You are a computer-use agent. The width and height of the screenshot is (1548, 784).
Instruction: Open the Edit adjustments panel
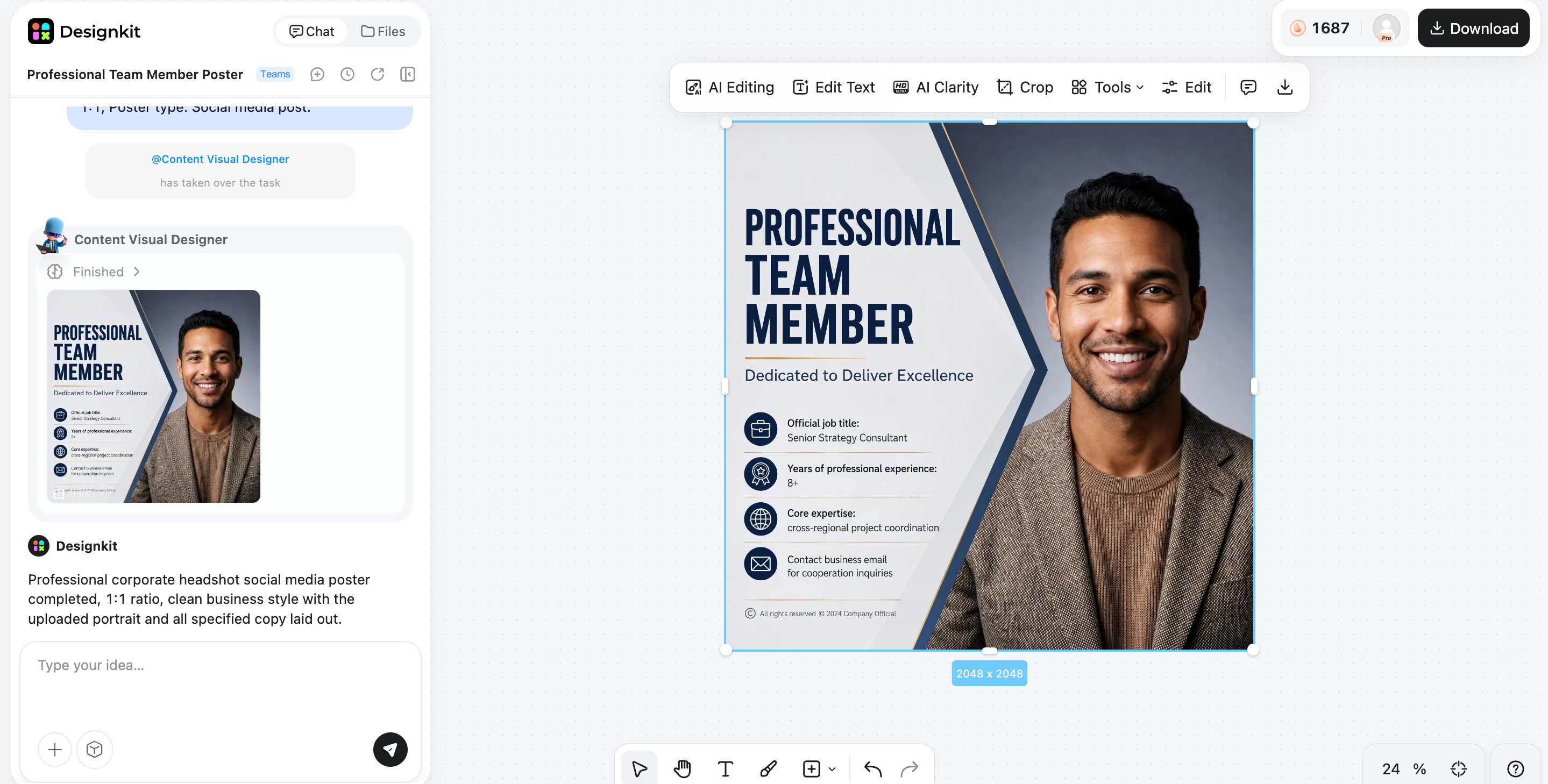coord(1186,87)
